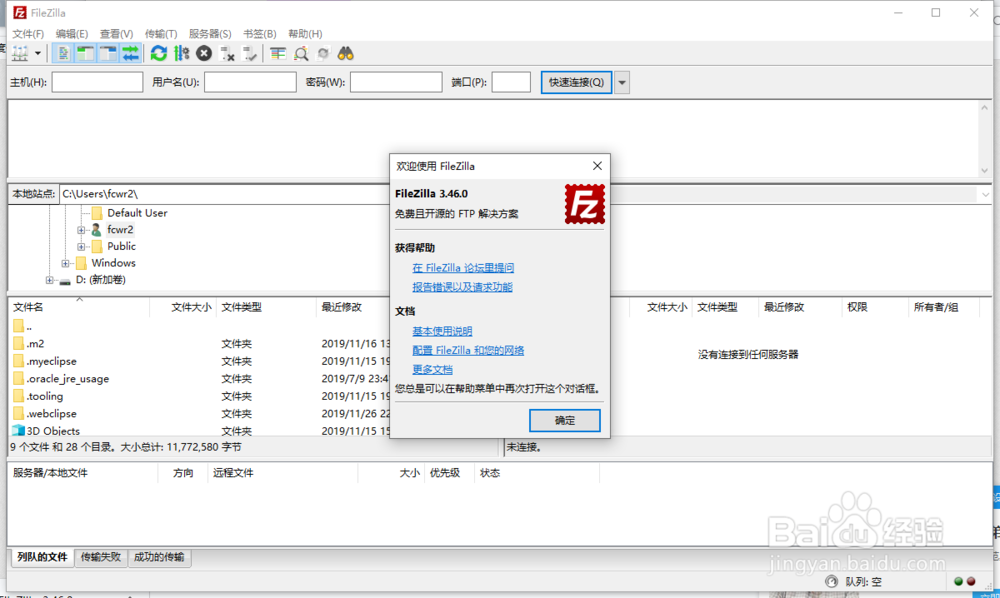Click the 端口(P) port field
Screen dimensions: 1000x598
click(511, 82)
